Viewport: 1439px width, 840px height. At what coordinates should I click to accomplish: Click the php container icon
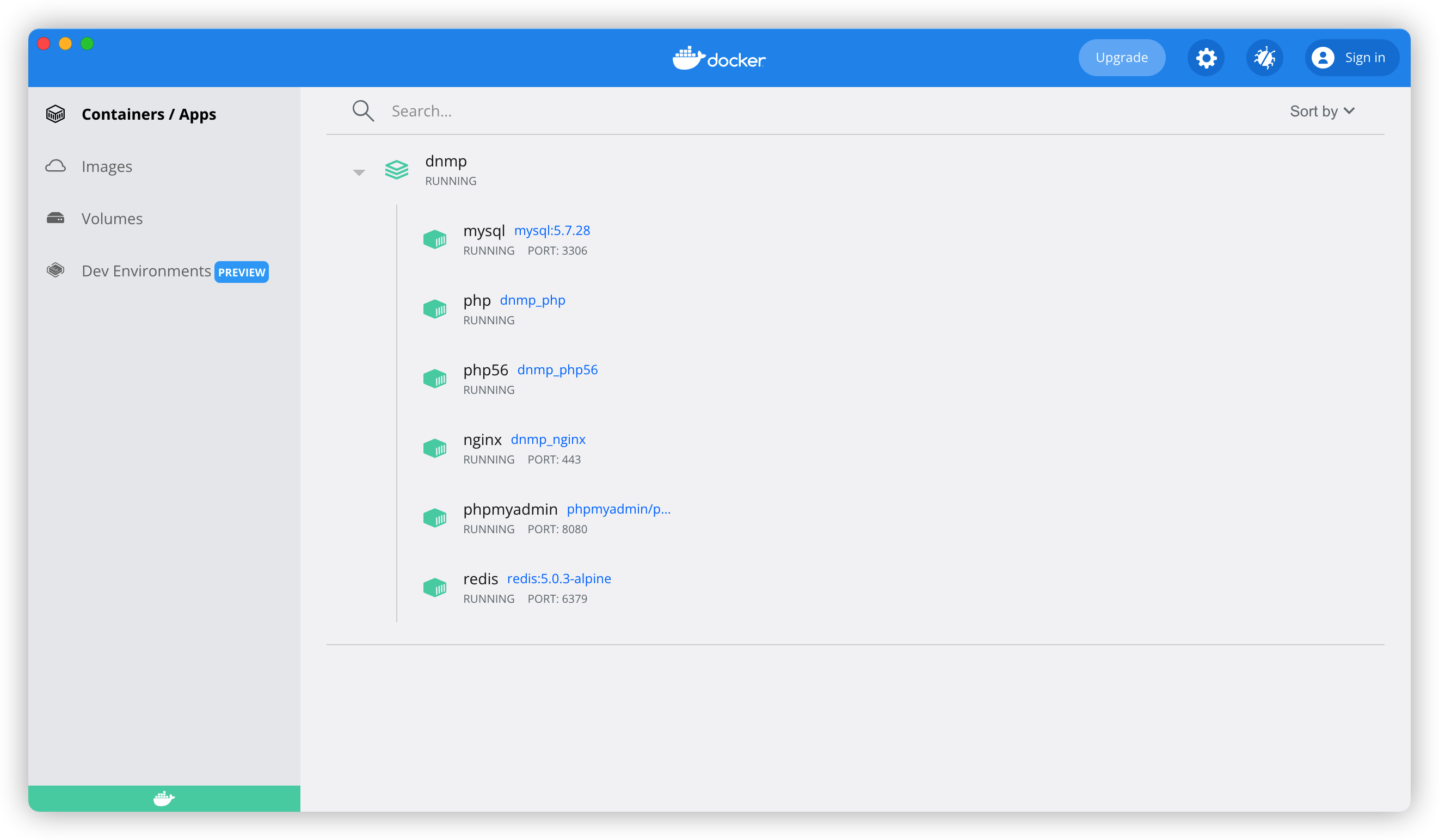(435, 310)
